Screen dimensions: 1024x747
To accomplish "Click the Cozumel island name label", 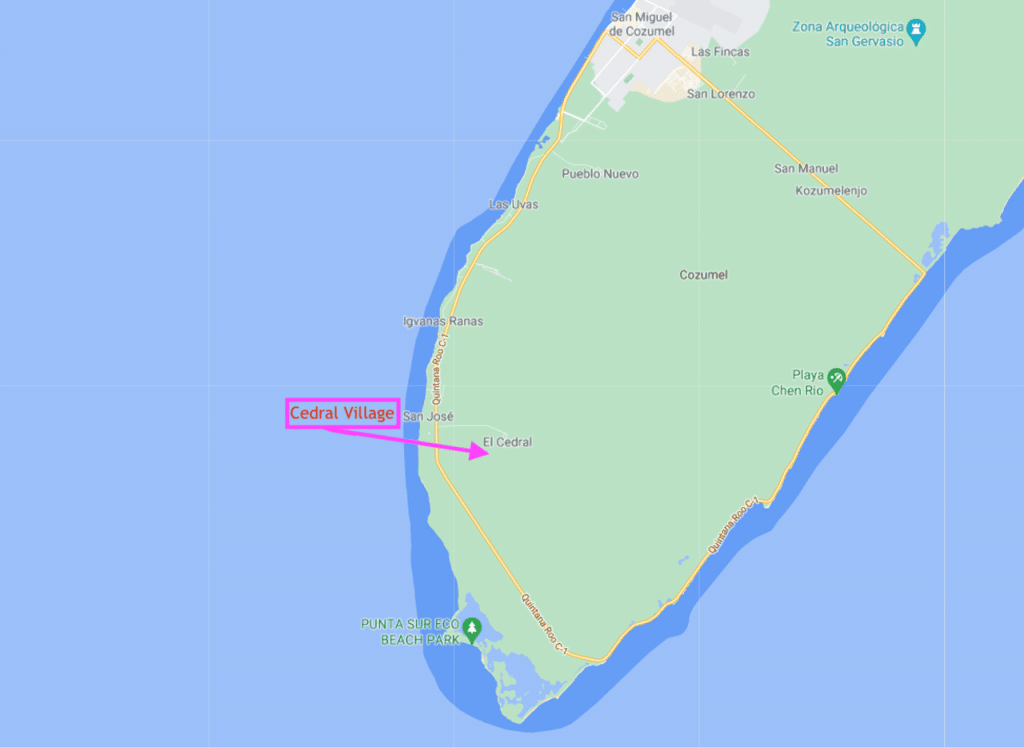I will [703, 275].
